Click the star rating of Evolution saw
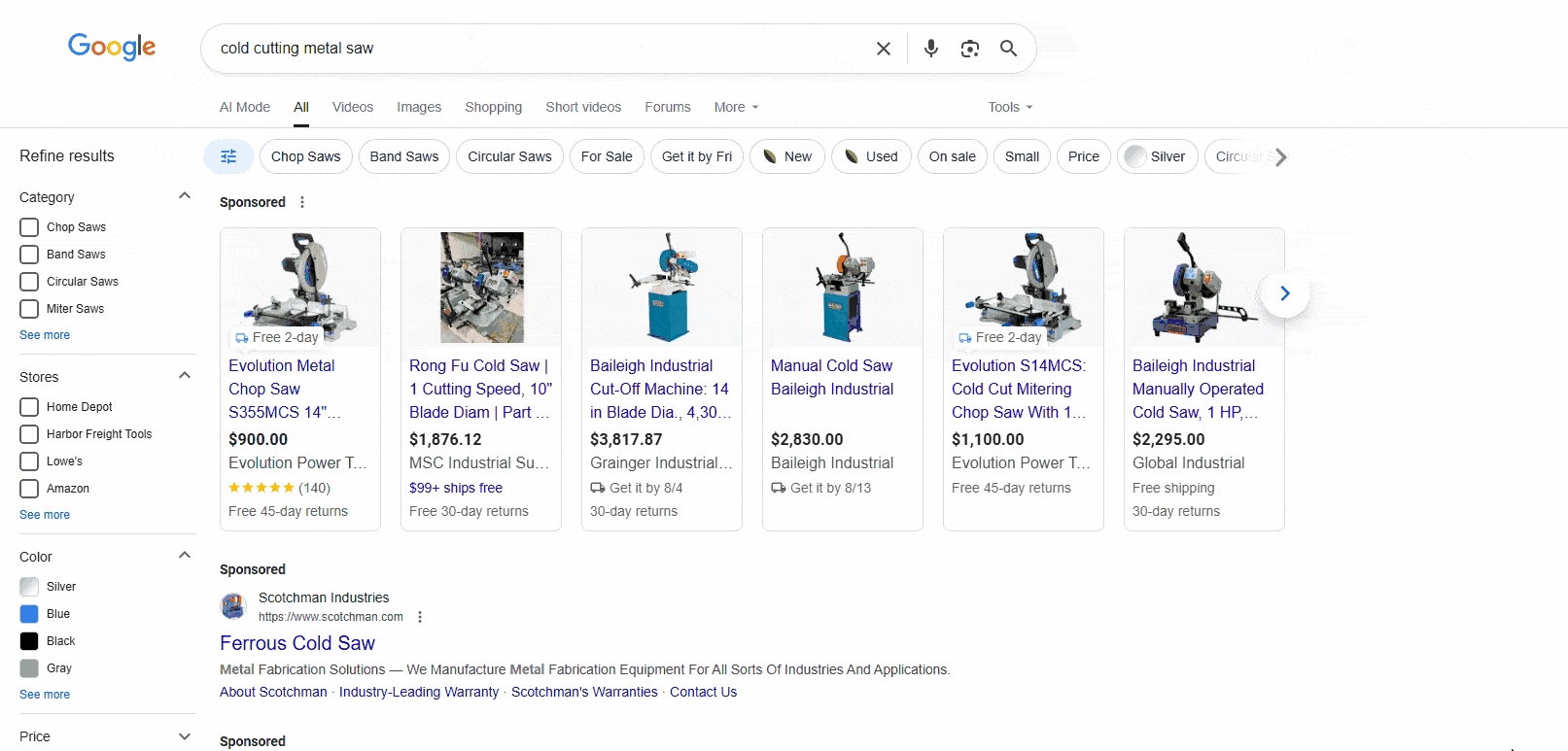Image resolution: width=1568 pixels, height=751 pixels. pos(261,488)
